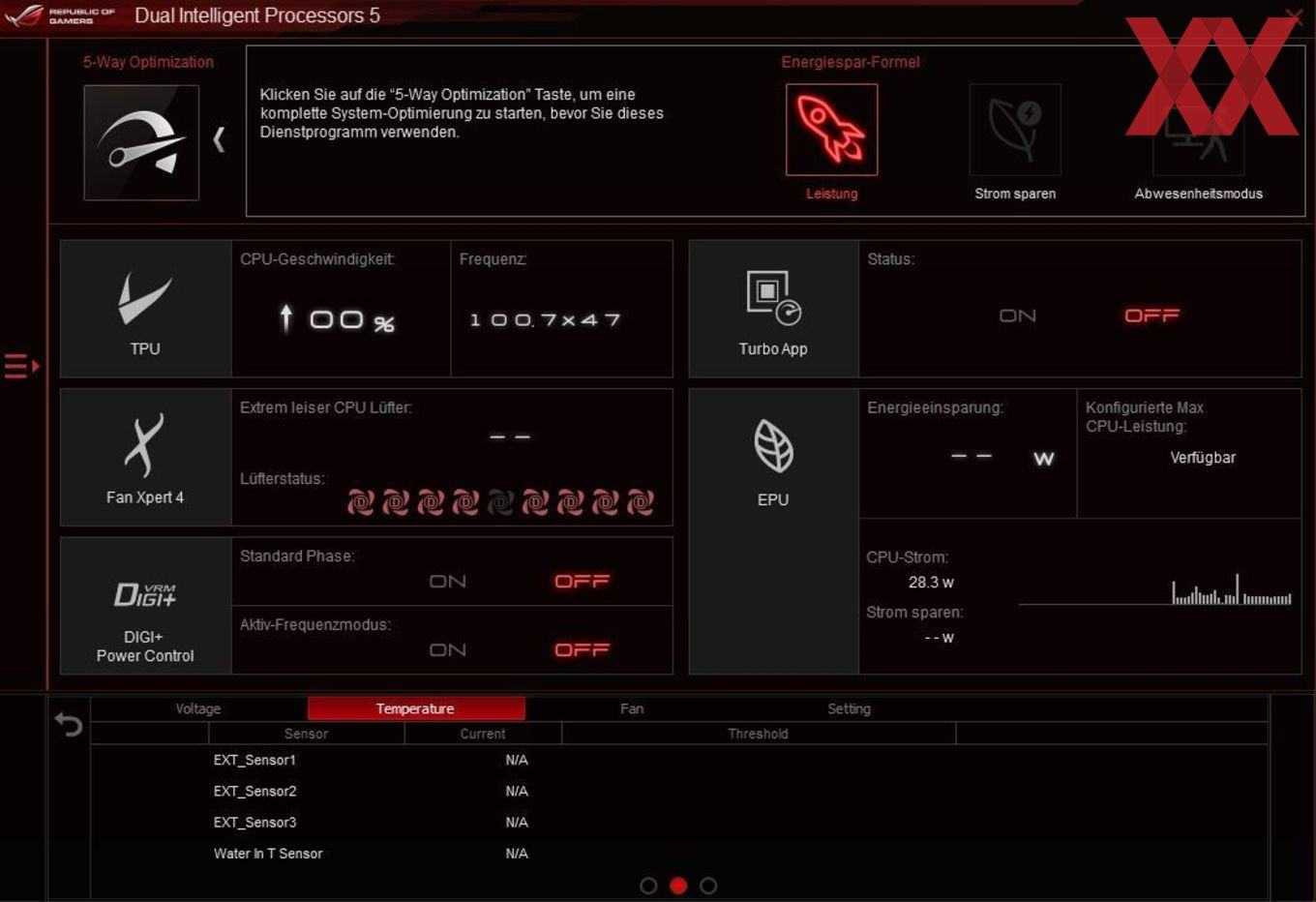1316x902 pixels.
Task: Open the Fan Xpert 4 panel
Action: (x=145, y=458)
